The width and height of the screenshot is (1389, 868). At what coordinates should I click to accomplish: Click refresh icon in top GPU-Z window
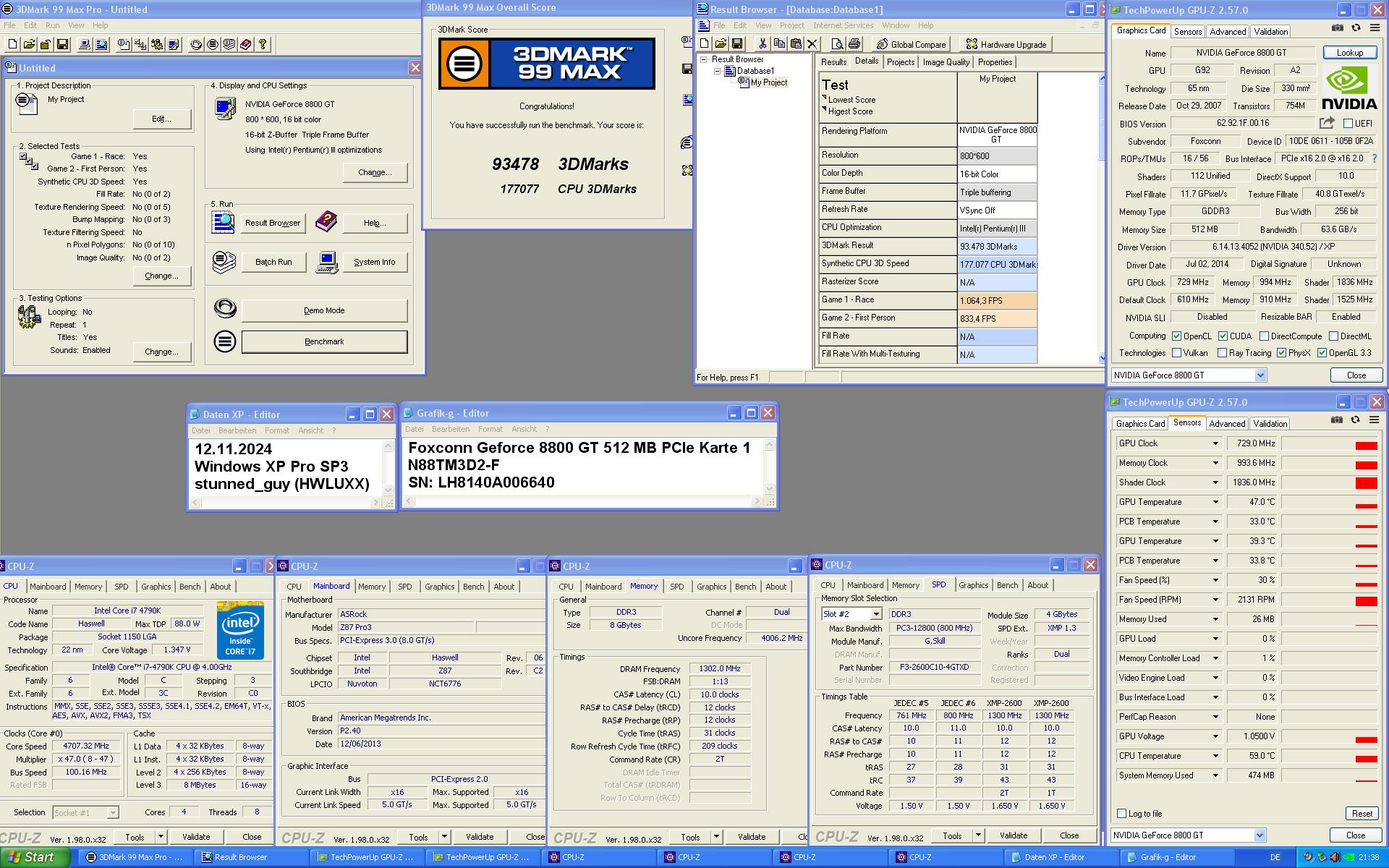[1356, 28]
